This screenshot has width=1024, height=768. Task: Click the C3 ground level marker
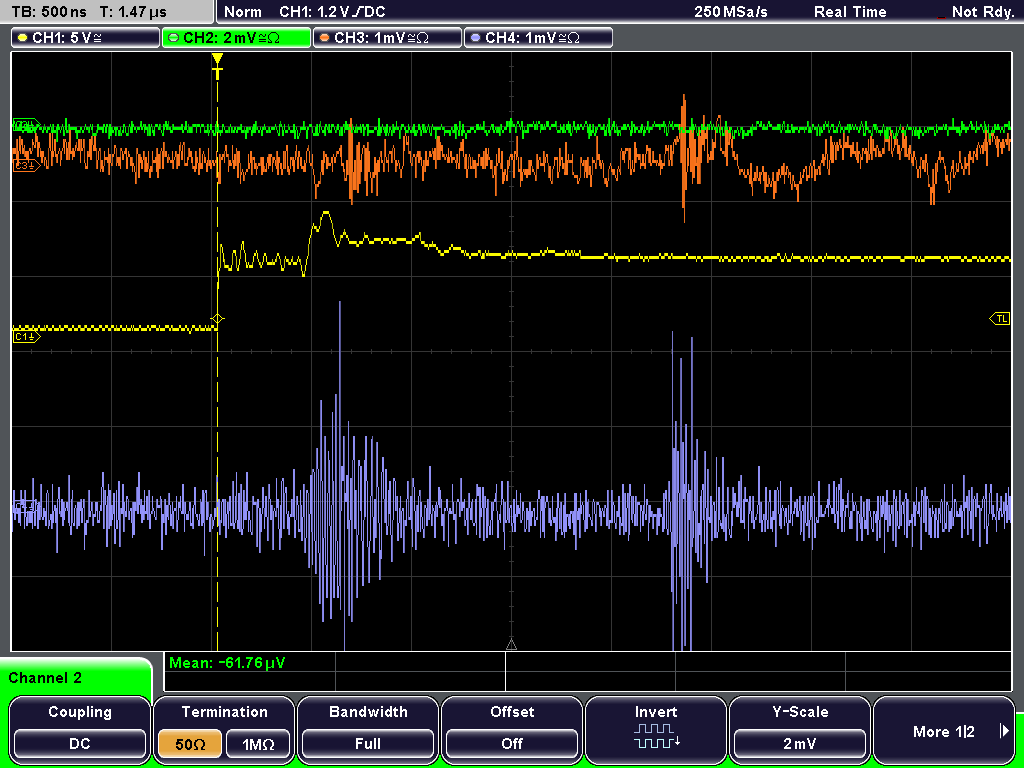[x=26, y=167]
